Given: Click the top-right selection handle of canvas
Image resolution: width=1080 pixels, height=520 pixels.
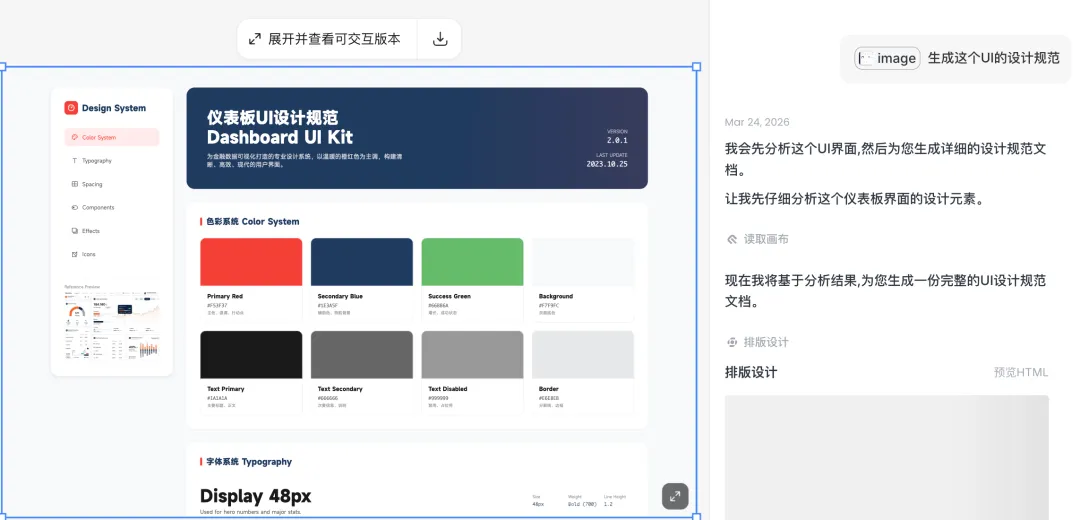Looking at the screenshot, I should click(696, 67).
